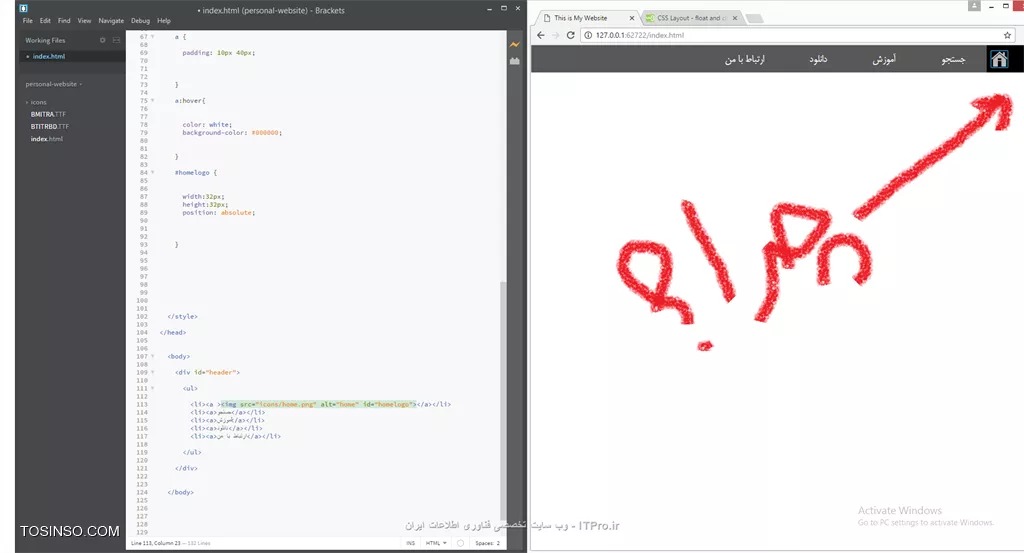
Task: Click the browser Back arrow
Action: pos(541,35)
